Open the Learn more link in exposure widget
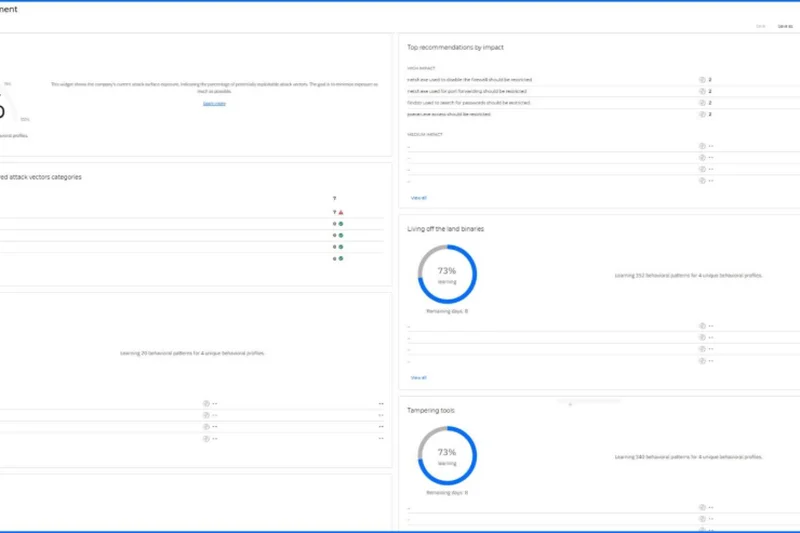This screenshot has width=800, height=533. tap(214, 103)
